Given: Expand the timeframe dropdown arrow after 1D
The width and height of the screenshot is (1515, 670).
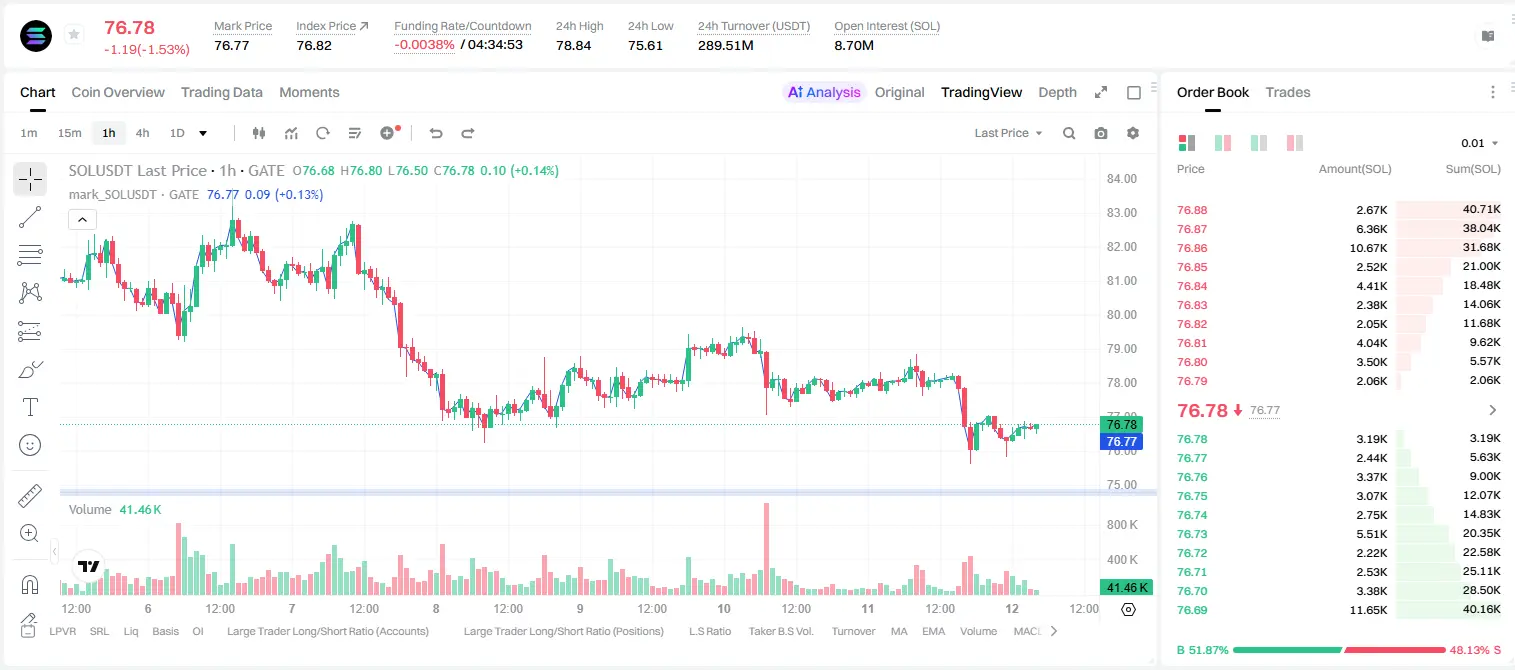Looking at the screenshot, I should [203, 133].
